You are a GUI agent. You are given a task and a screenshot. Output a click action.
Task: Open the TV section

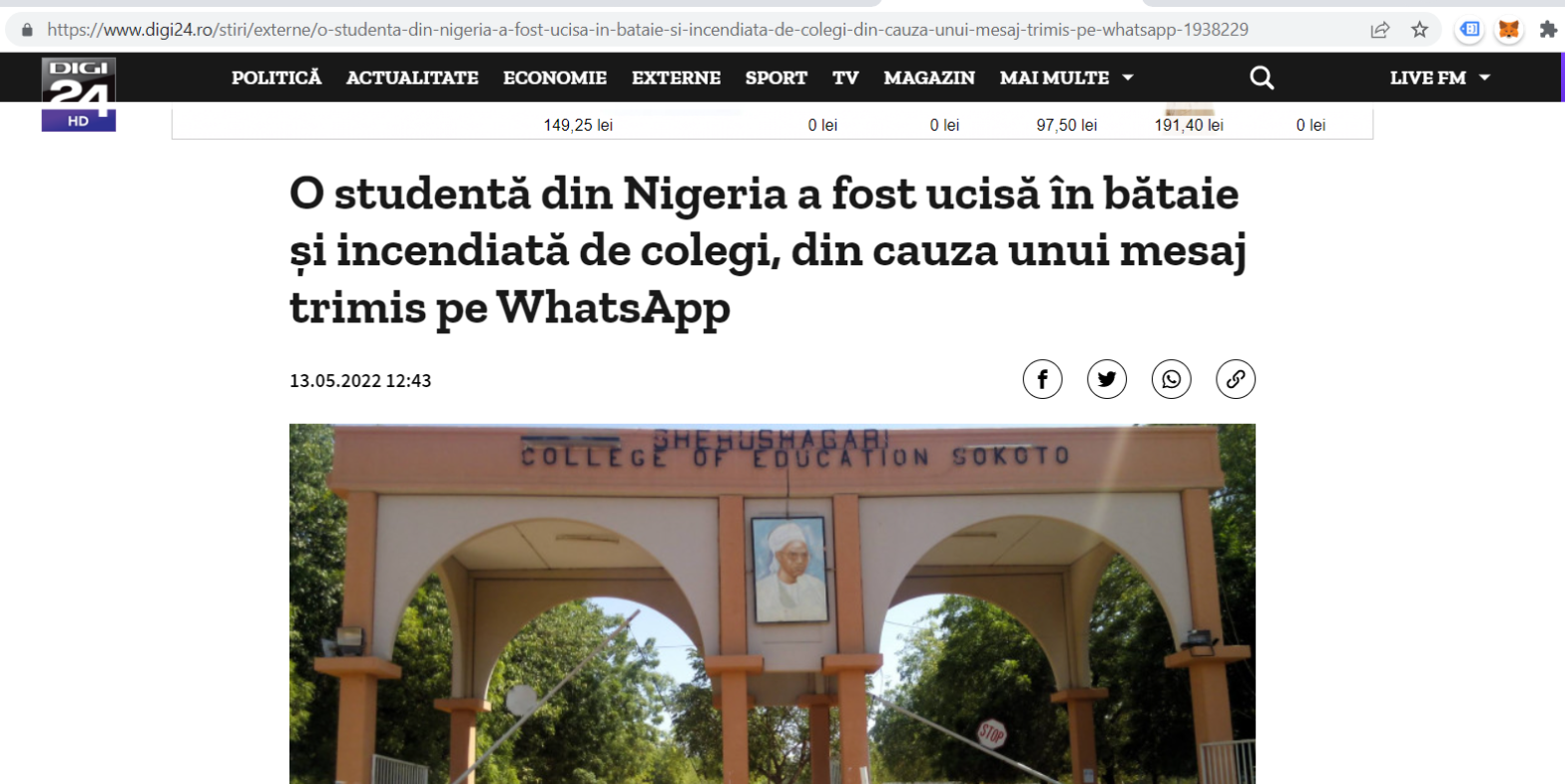(x=846, y=78)
